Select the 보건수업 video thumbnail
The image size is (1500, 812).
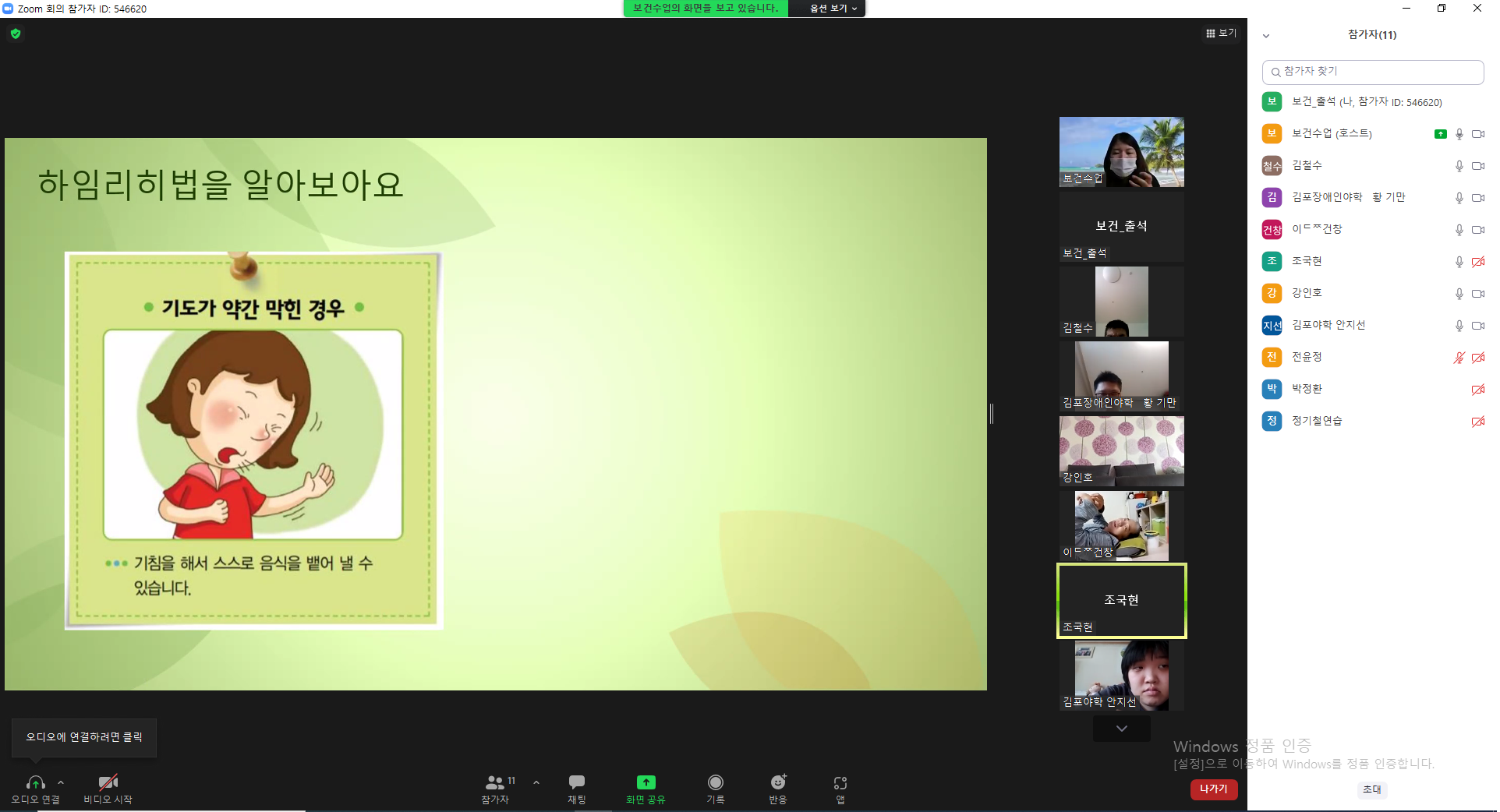(x=1122, y=152)
